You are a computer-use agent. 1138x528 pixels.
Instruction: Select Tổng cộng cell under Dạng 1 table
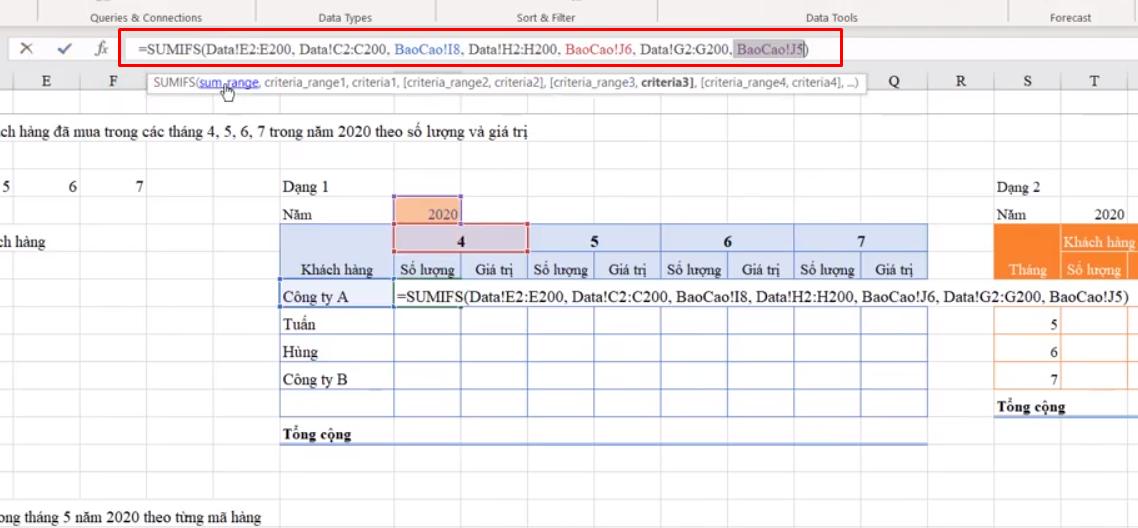(x=337, y=431)
